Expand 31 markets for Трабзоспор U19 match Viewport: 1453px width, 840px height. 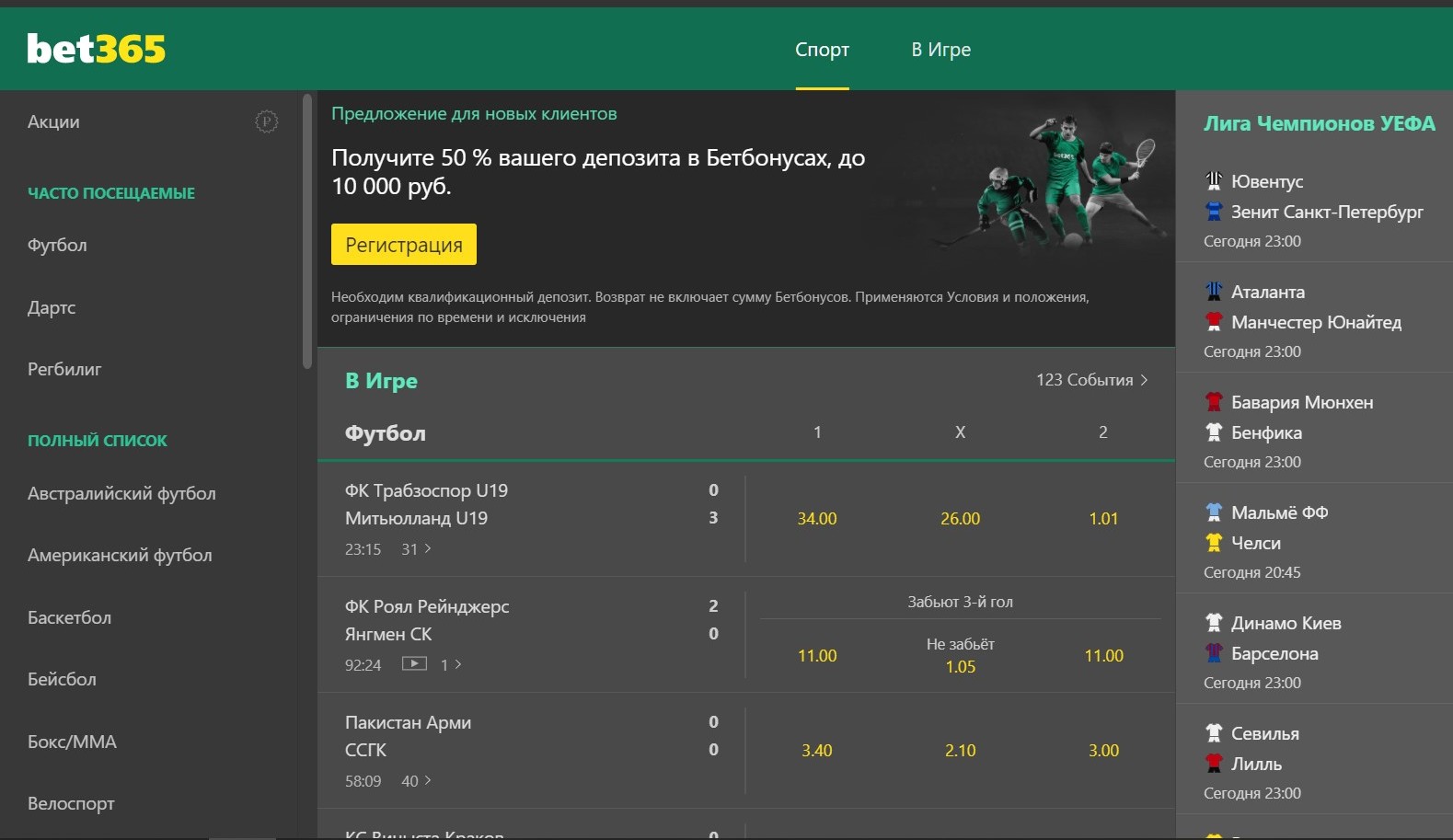click(416, 549)
